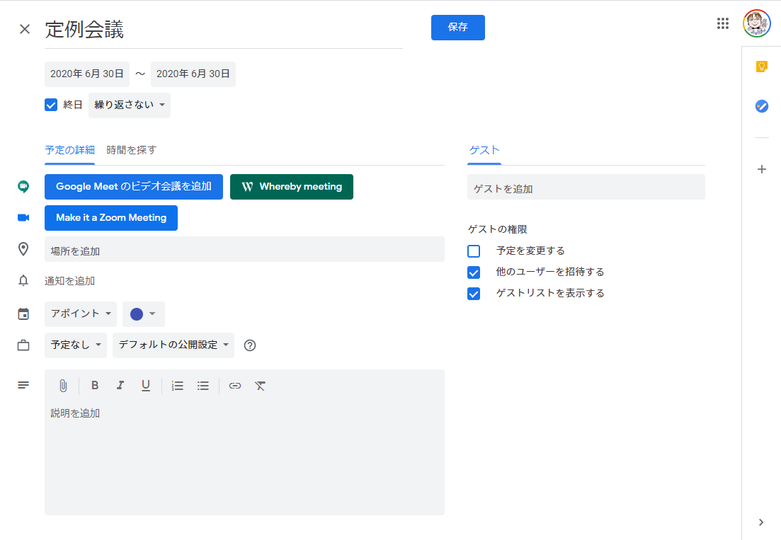
Task: Toggle bold formatting in description
Action: point(95,386)
